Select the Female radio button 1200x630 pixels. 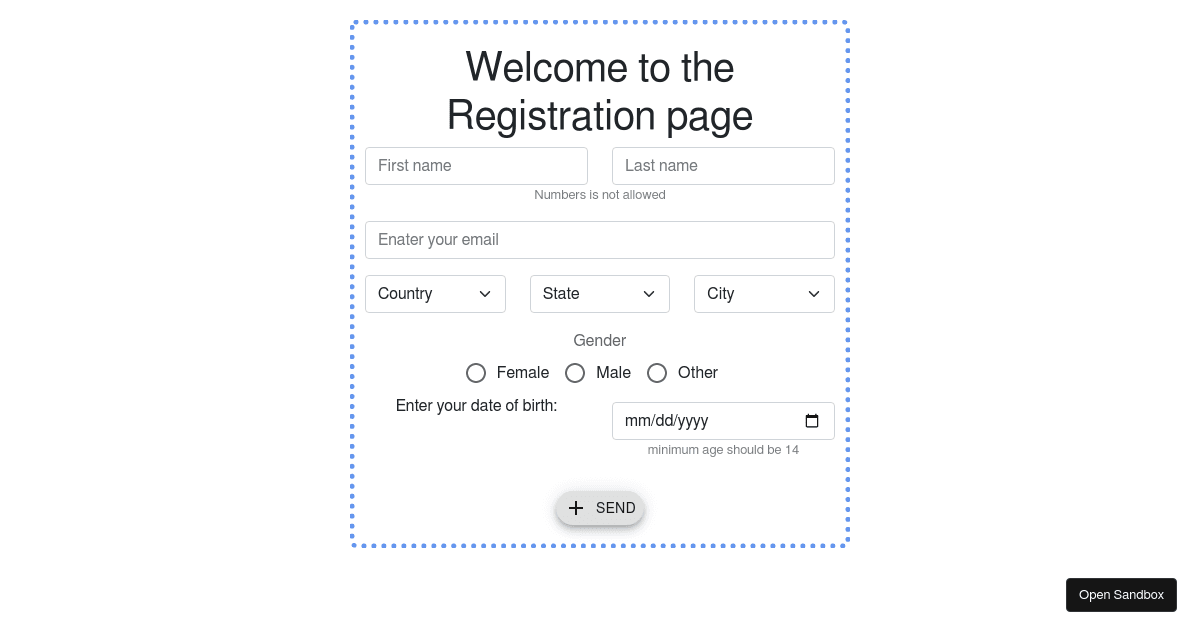476,373
